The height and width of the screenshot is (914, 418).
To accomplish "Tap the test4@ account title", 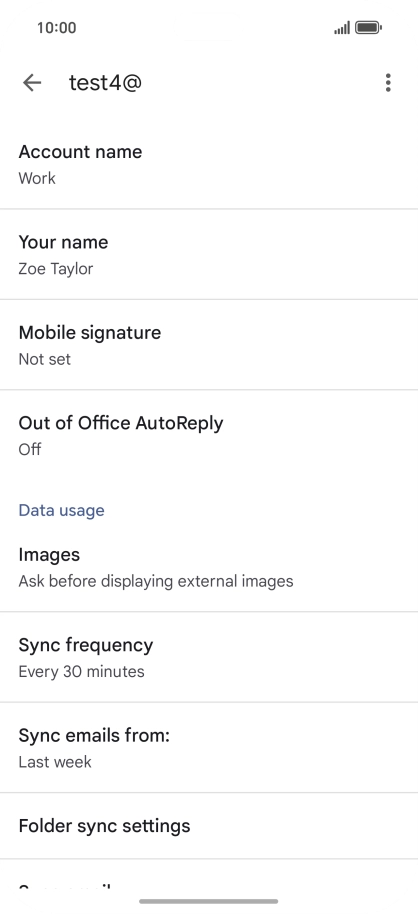I will tap(106, 83).
